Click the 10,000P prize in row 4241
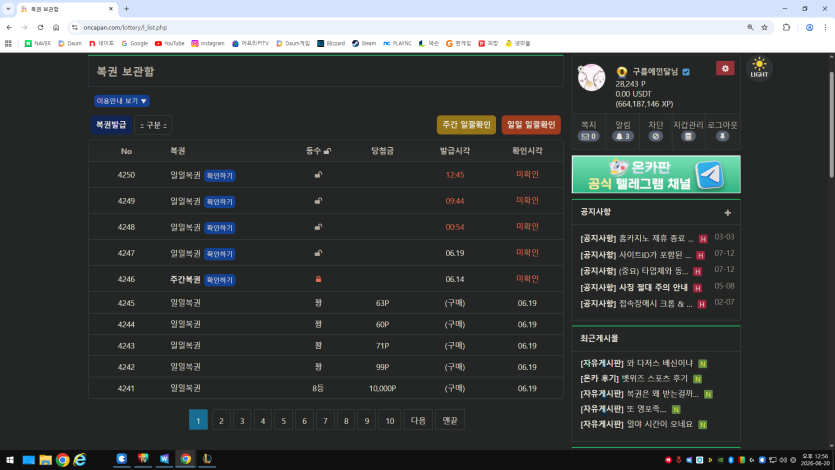This screenshot has width=835, height=470. point(382,389)
